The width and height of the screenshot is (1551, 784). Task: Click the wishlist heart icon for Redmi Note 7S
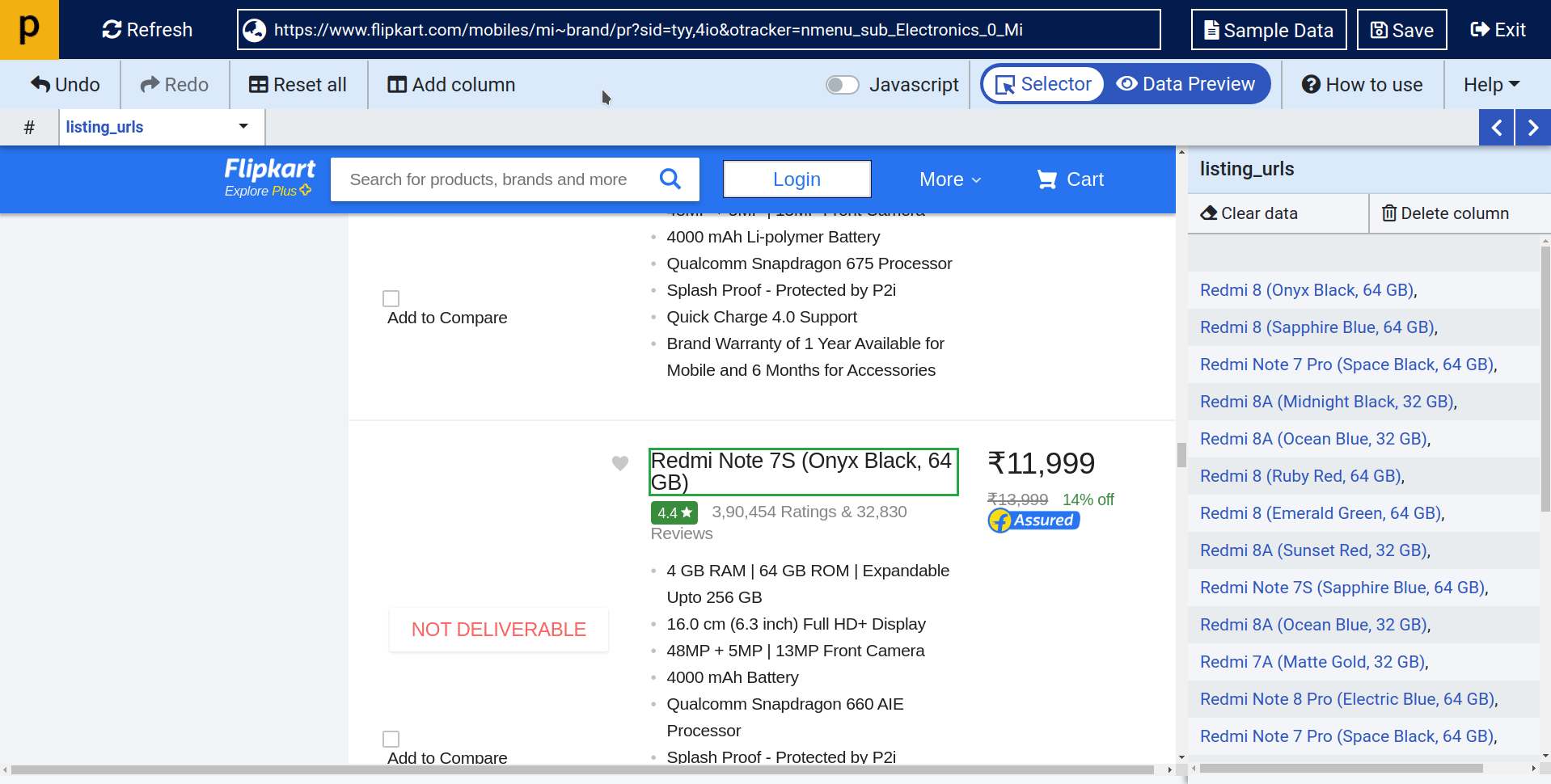click(620, 463)
